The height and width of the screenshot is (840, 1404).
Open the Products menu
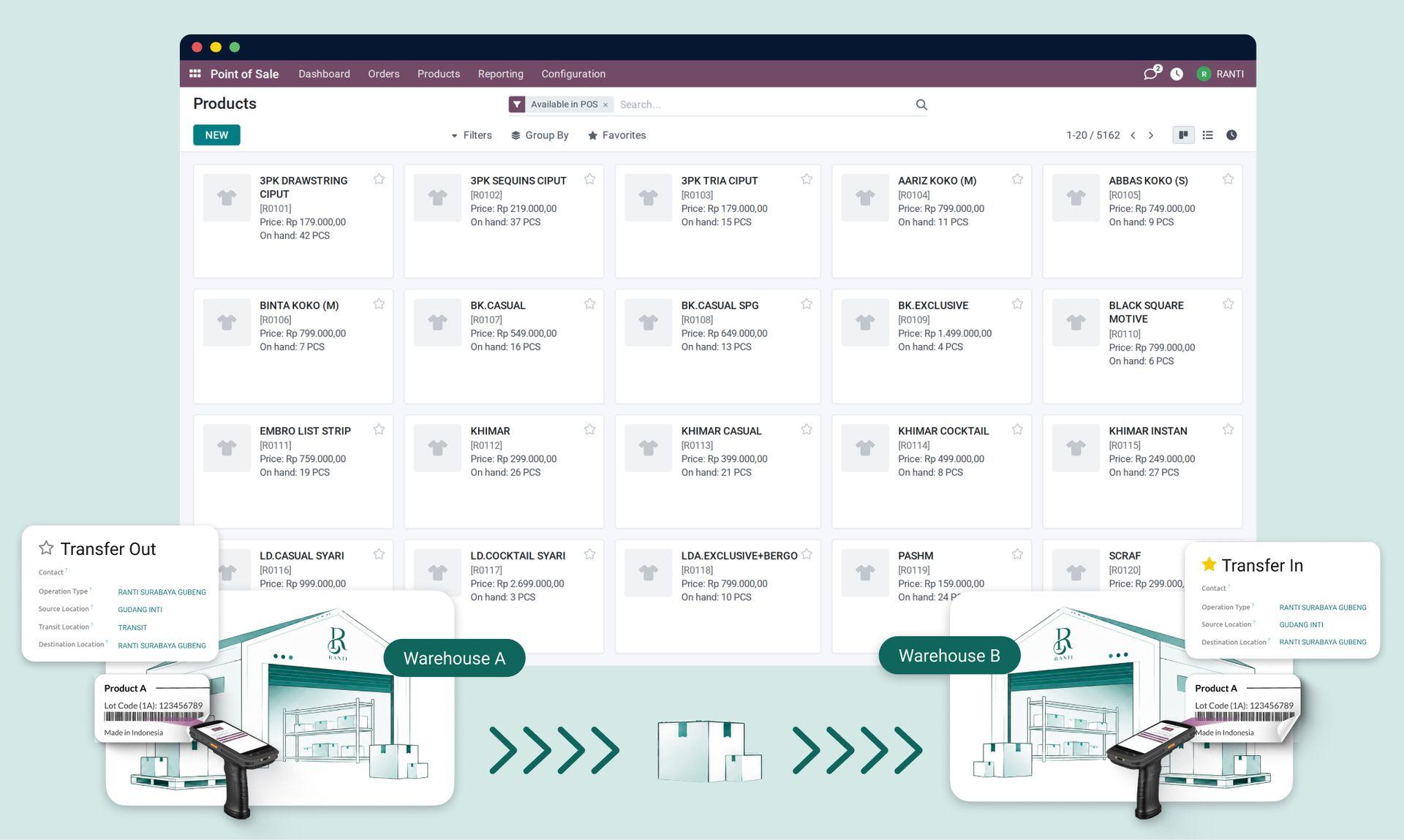click(439, 74)
